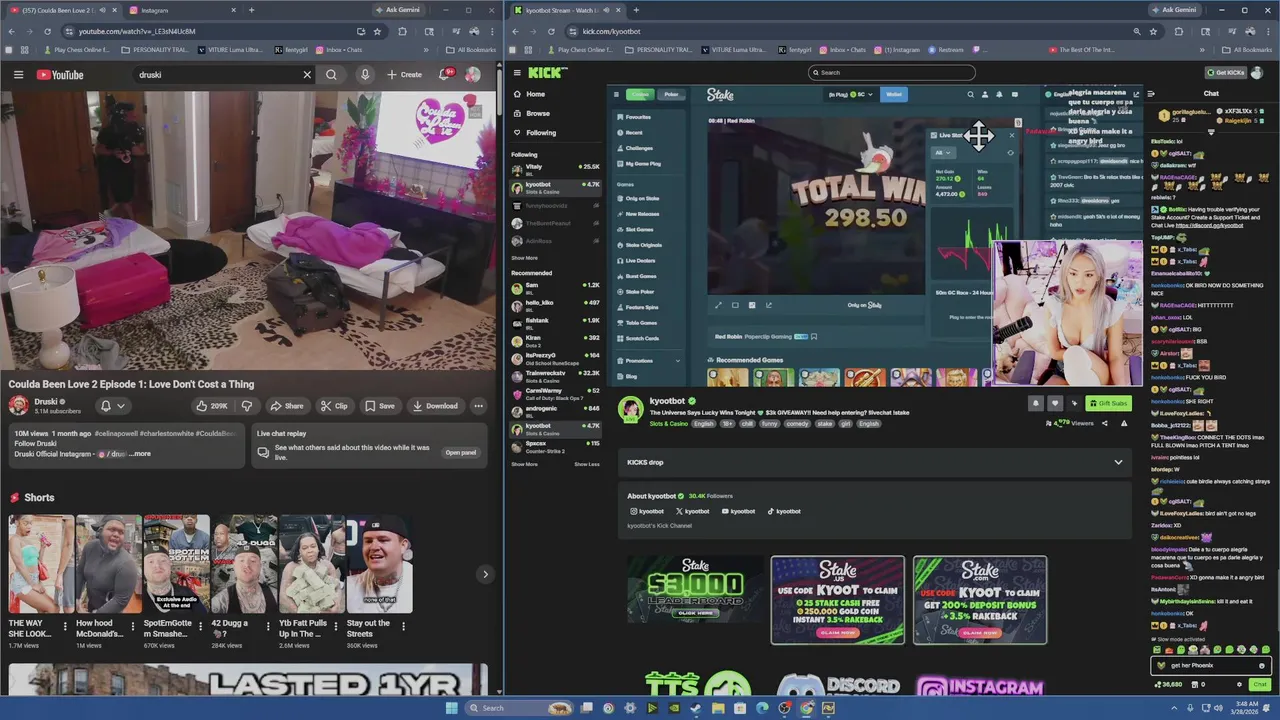1280x720 pixels.
Task: Run the YouTube search via magnifier icon
Action: (331, 75)
